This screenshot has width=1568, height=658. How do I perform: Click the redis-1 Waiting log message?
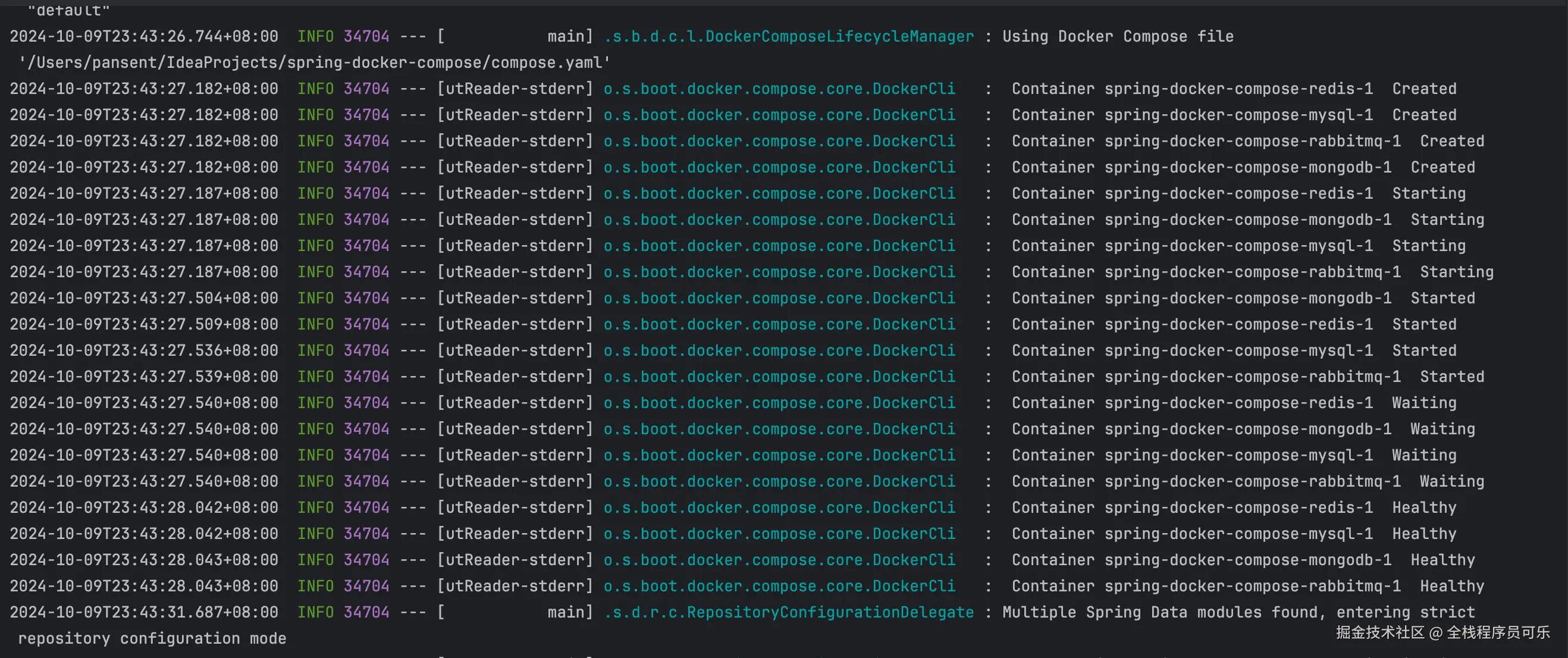(x=1233, y=403)
